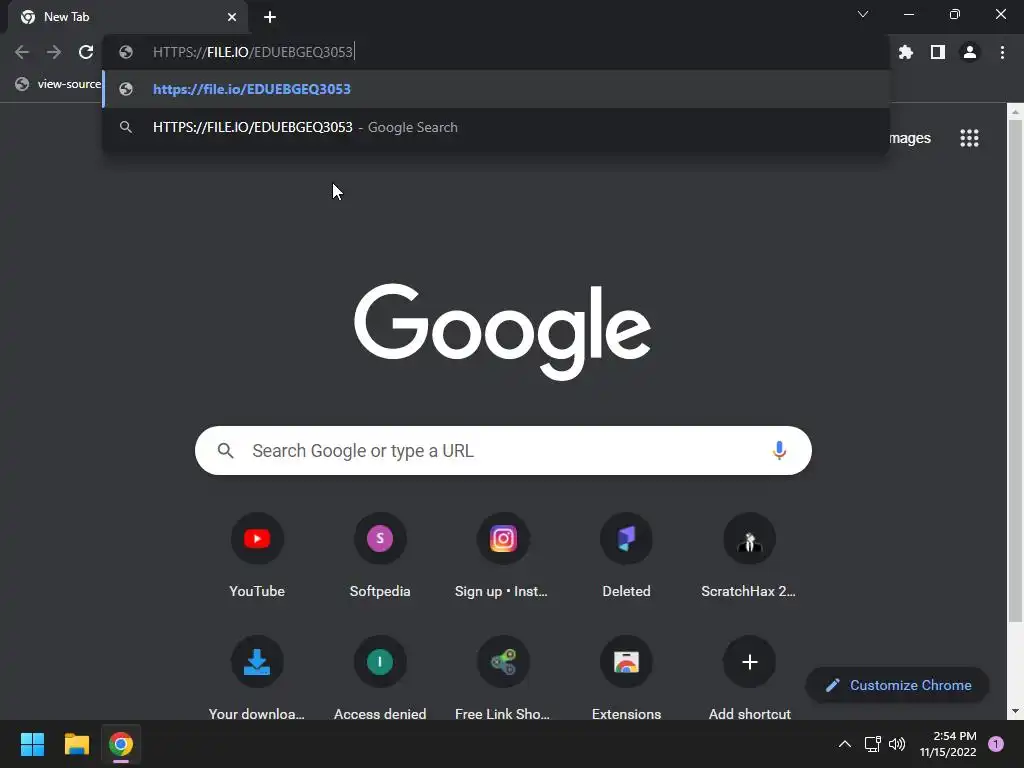Open the network status tray icon
Viewport: 1024px width, 768px height.
872,744
